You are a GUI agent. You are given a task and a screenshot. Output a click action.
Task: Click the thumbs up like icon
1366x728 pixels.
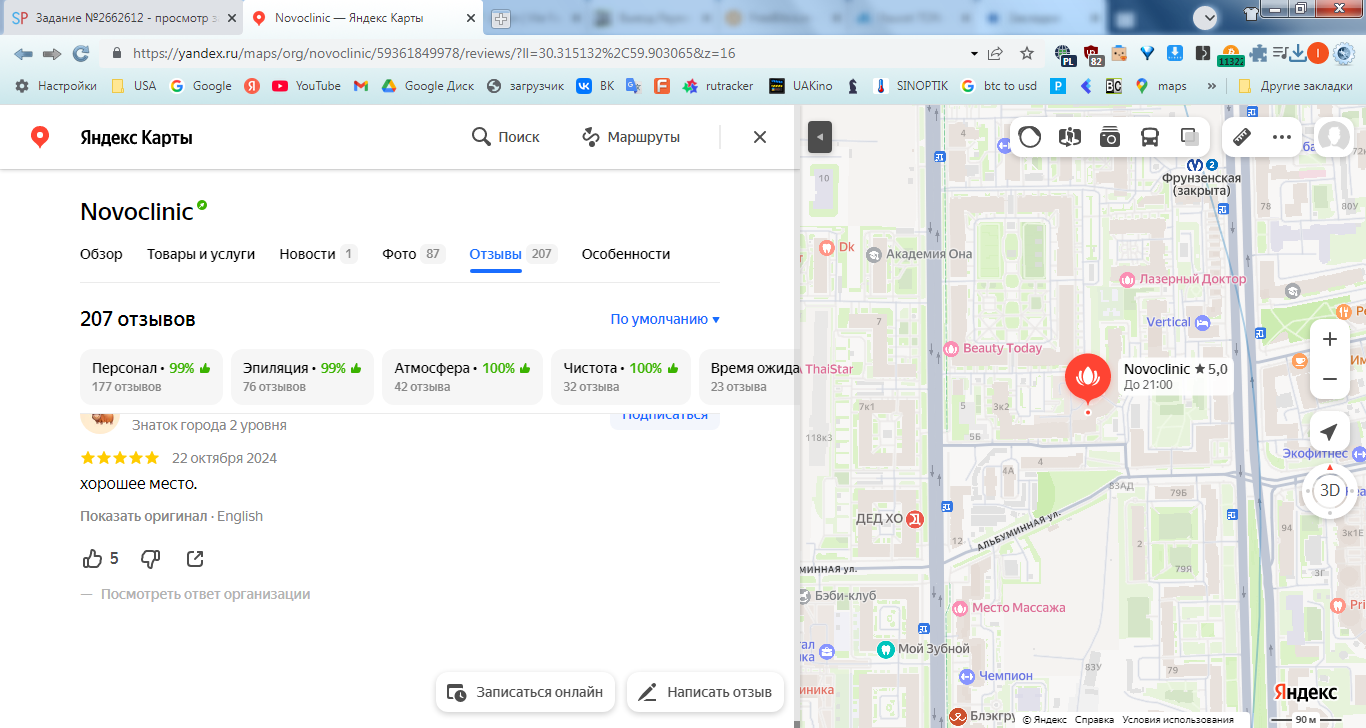[92, 558]
